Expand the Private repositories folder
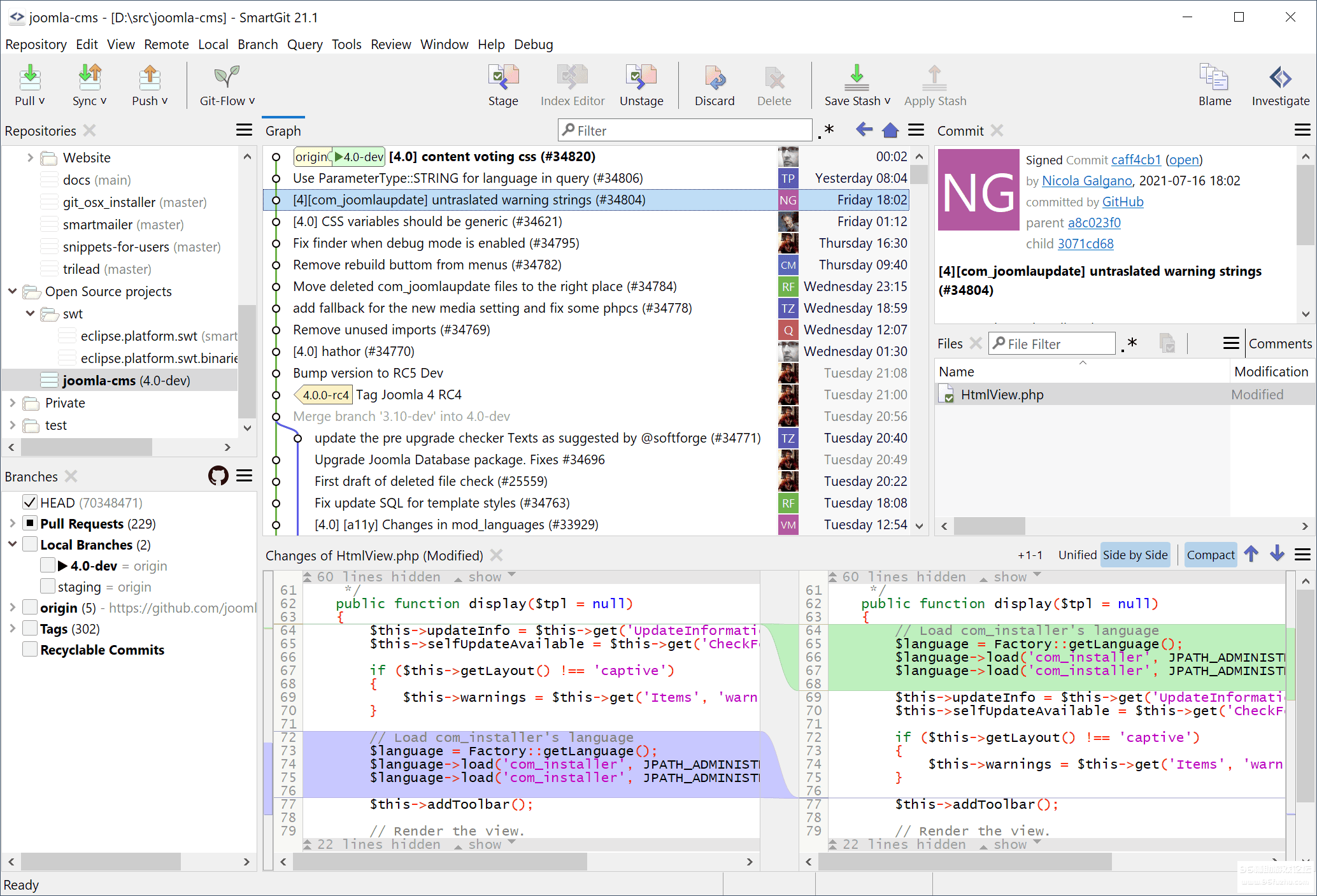The image size is (1317, 896). (x=12, y=402)
